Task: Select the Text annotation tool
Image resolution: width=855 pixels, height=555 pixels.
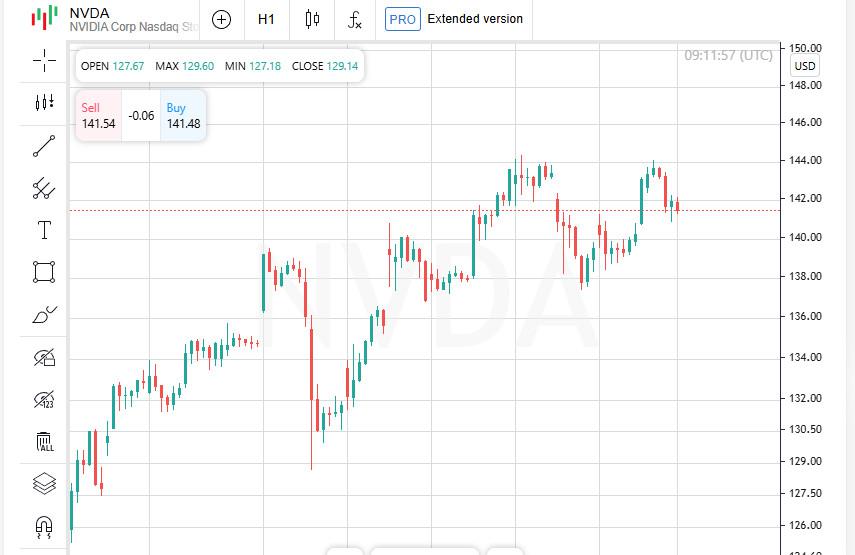Action: (44, 230)
